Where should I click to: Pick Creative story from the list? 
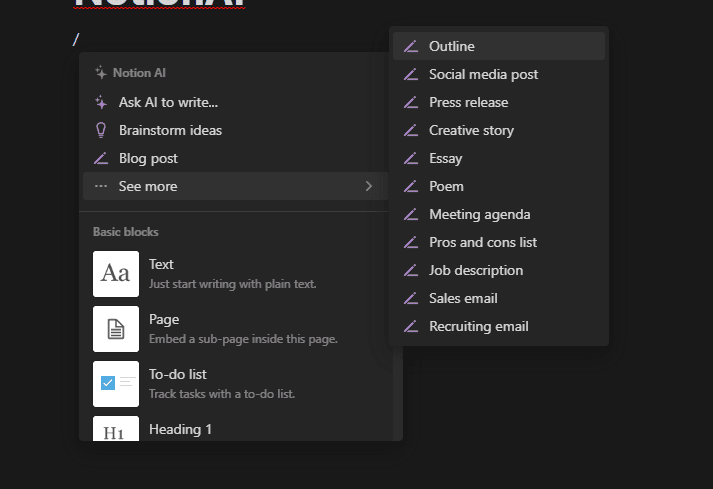[x=499, y=131]
